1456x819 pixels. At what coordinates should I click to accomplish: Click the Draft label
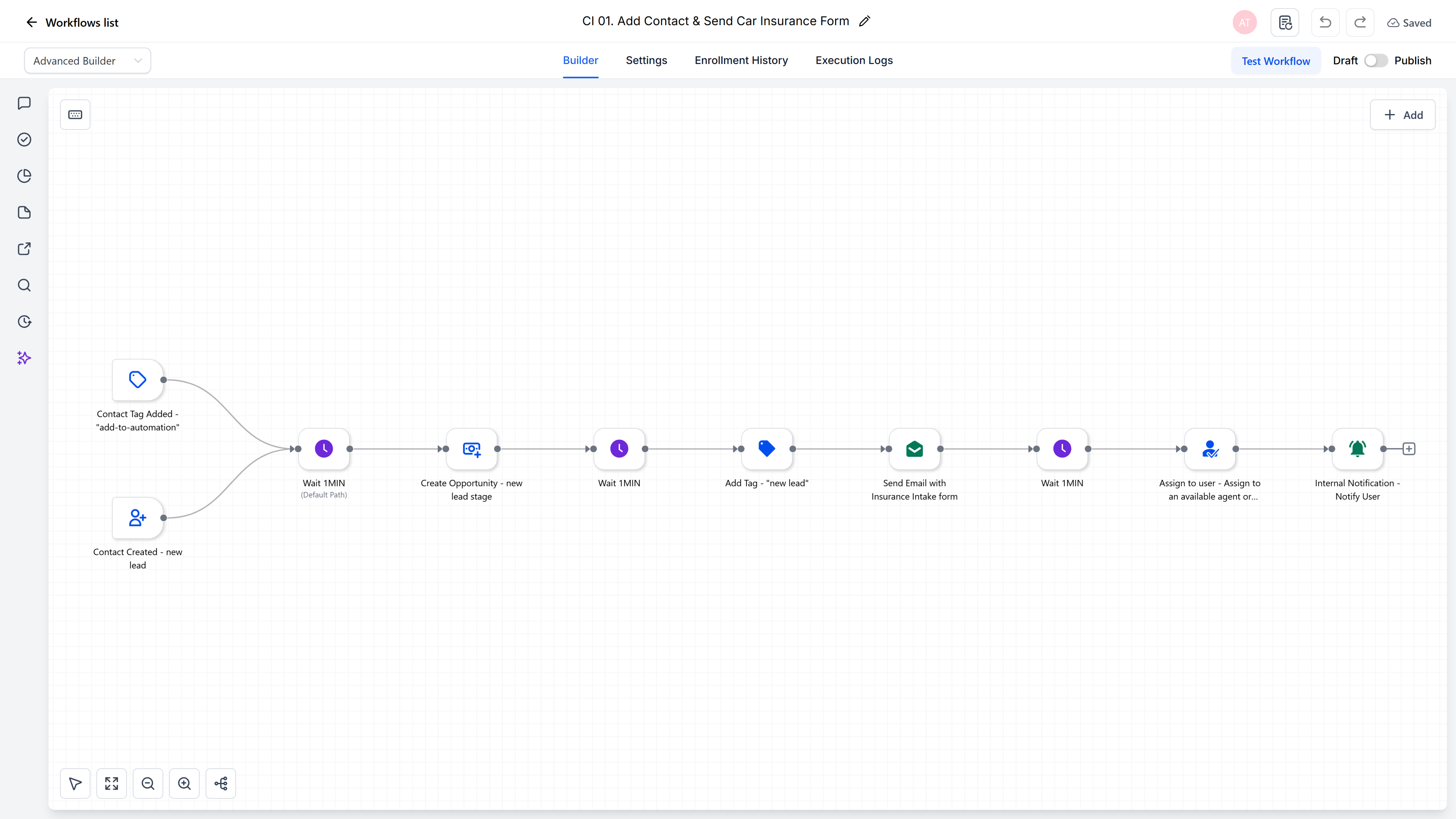1345,60
